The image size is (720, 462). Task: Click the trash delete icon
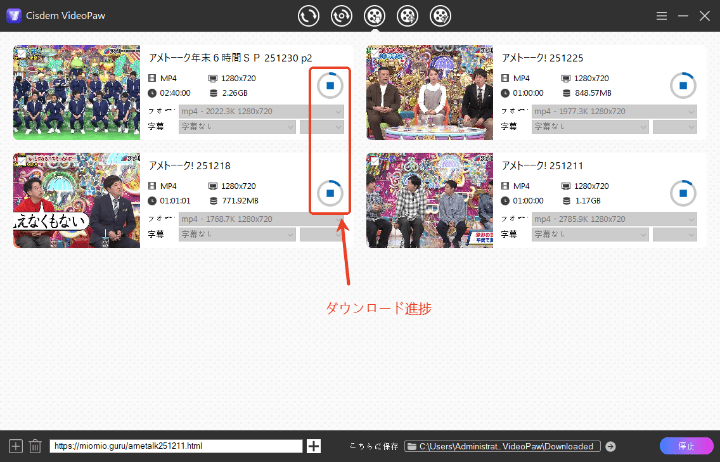click(35, 446)
